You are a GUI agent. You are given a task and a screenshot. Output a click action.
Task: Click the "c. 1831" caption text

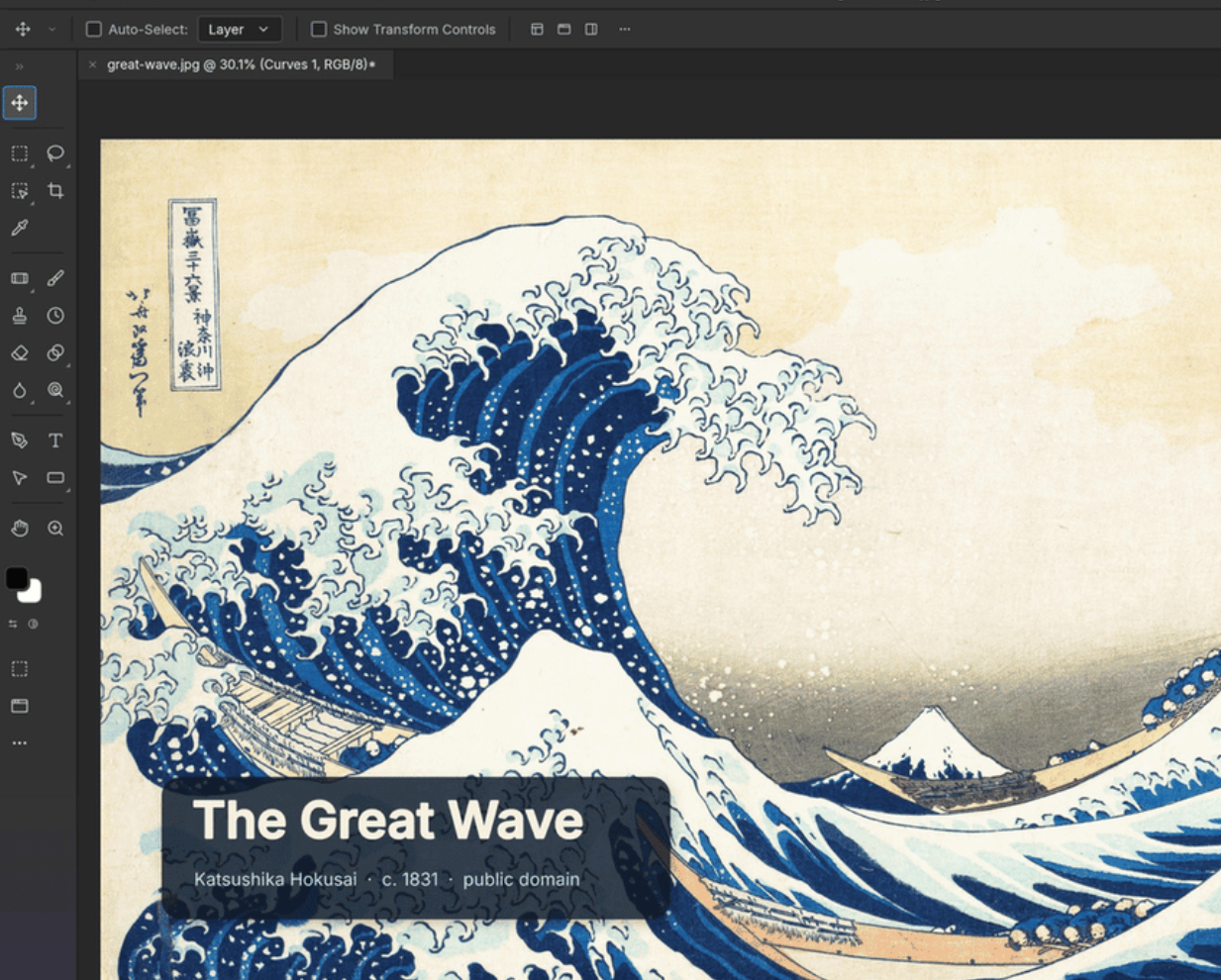[410, 879]
